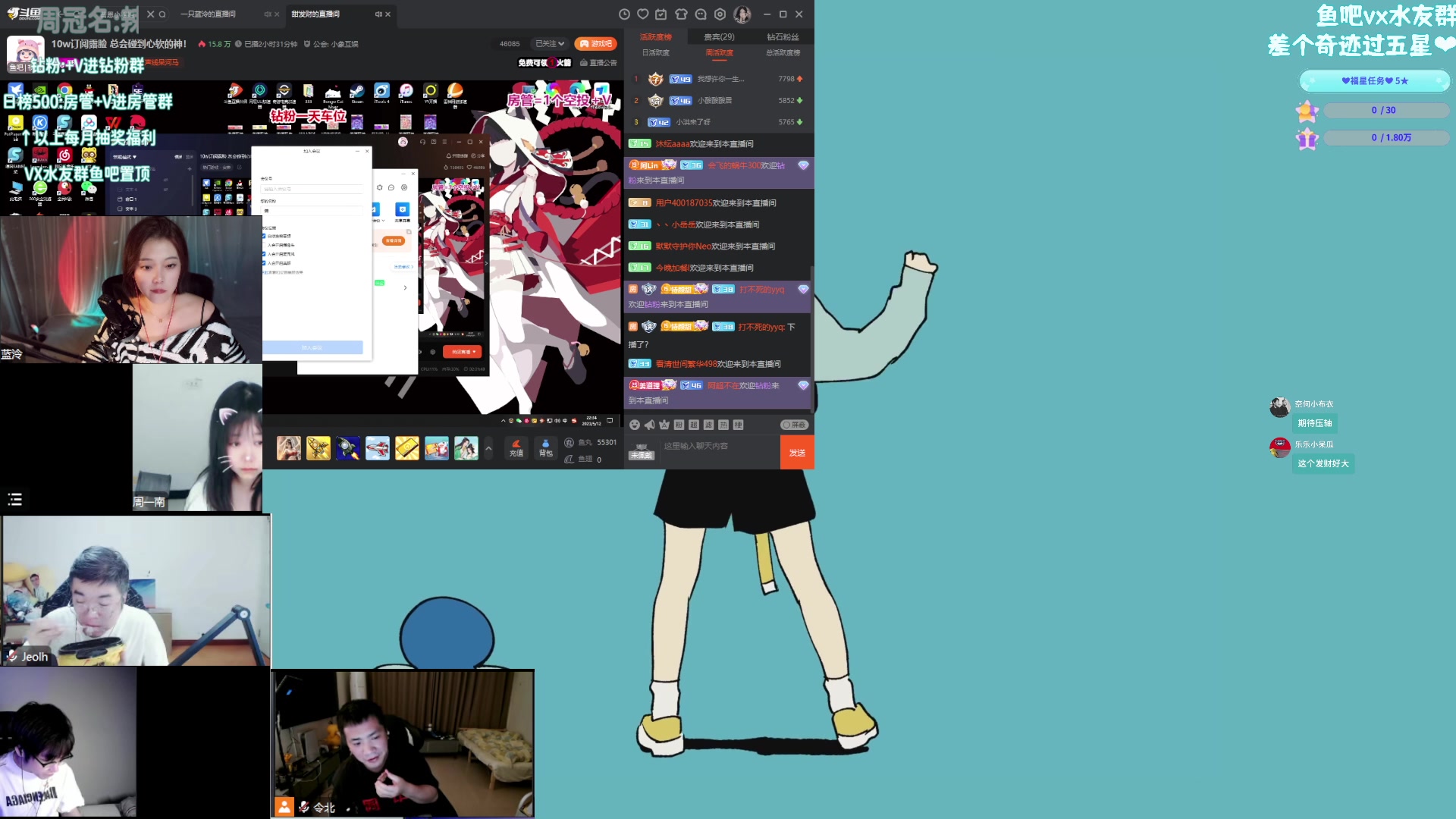Open hexagon settings icon in title bar

[720, 14]
